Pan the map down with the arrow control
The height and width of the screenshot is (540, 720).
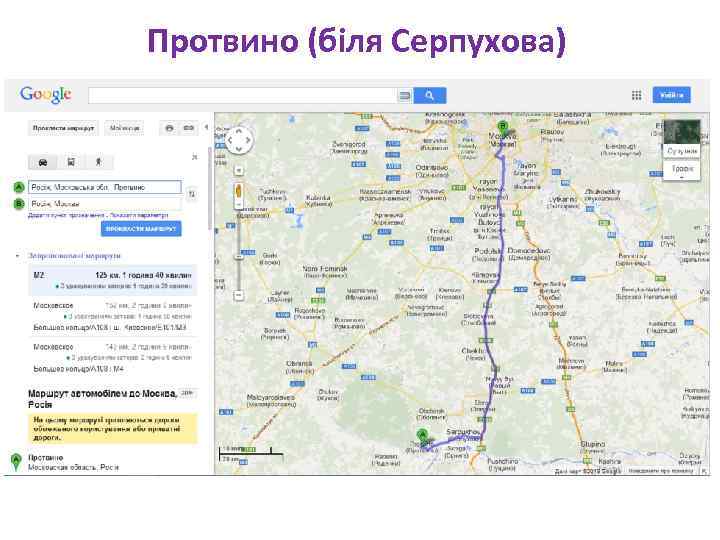239,149
